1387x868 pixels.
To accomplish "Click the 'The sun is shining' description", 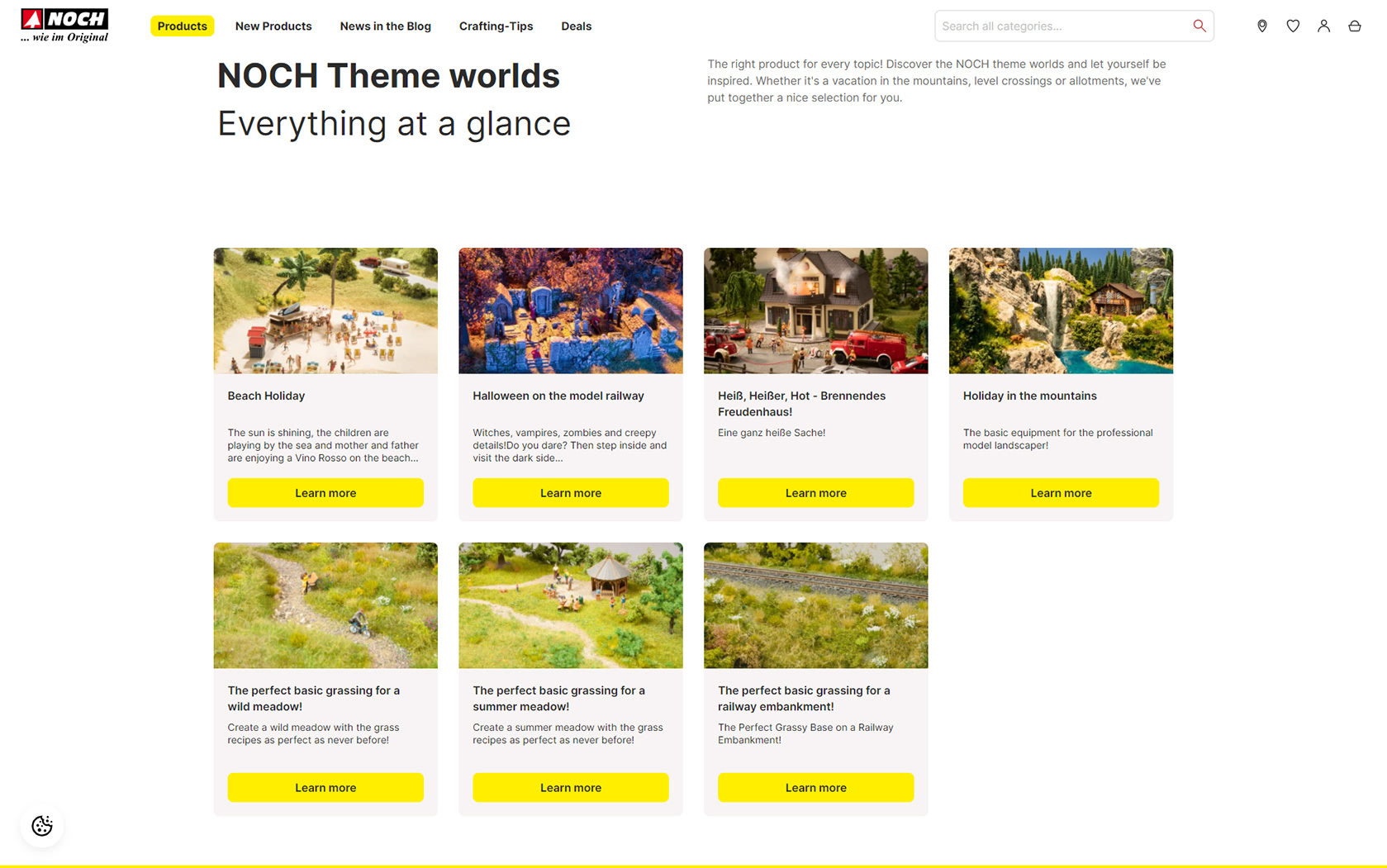I will coord(323,445).
